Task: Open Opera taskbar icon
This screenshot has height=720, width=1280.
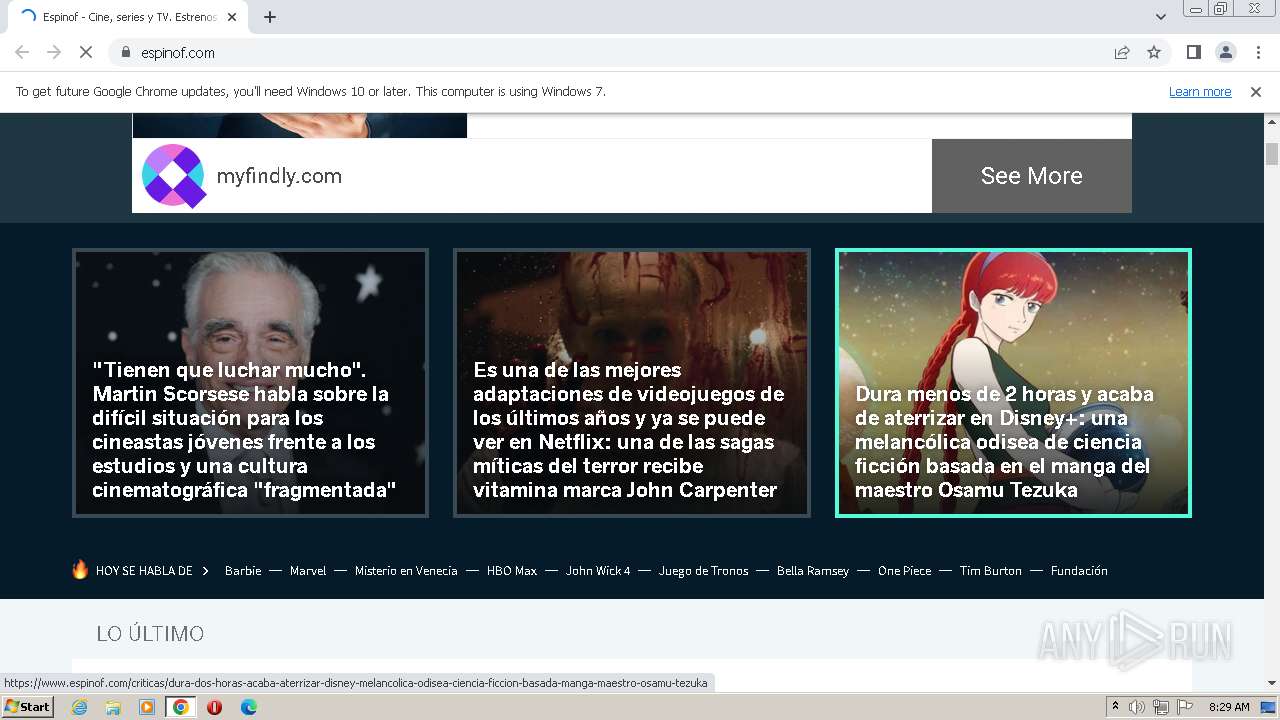Action: coord(214,707)
